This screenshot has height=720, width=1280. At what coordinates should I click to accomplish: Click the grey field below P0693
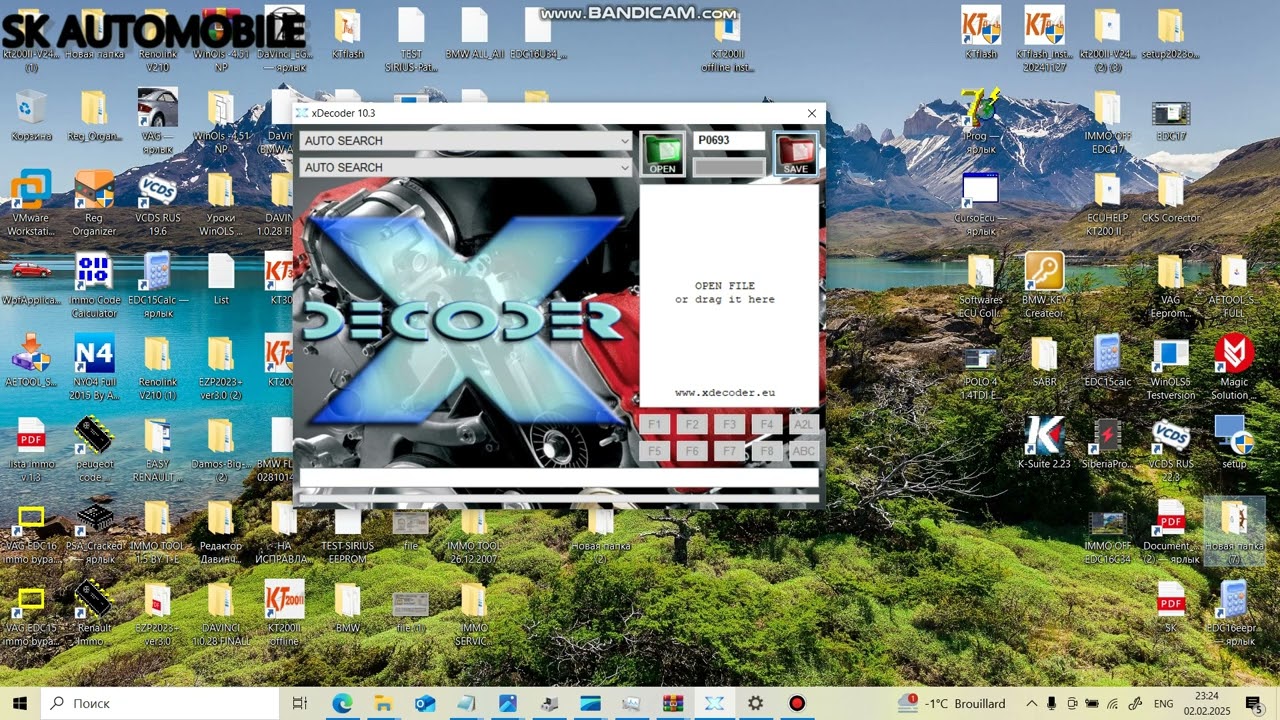pos(729,167)
